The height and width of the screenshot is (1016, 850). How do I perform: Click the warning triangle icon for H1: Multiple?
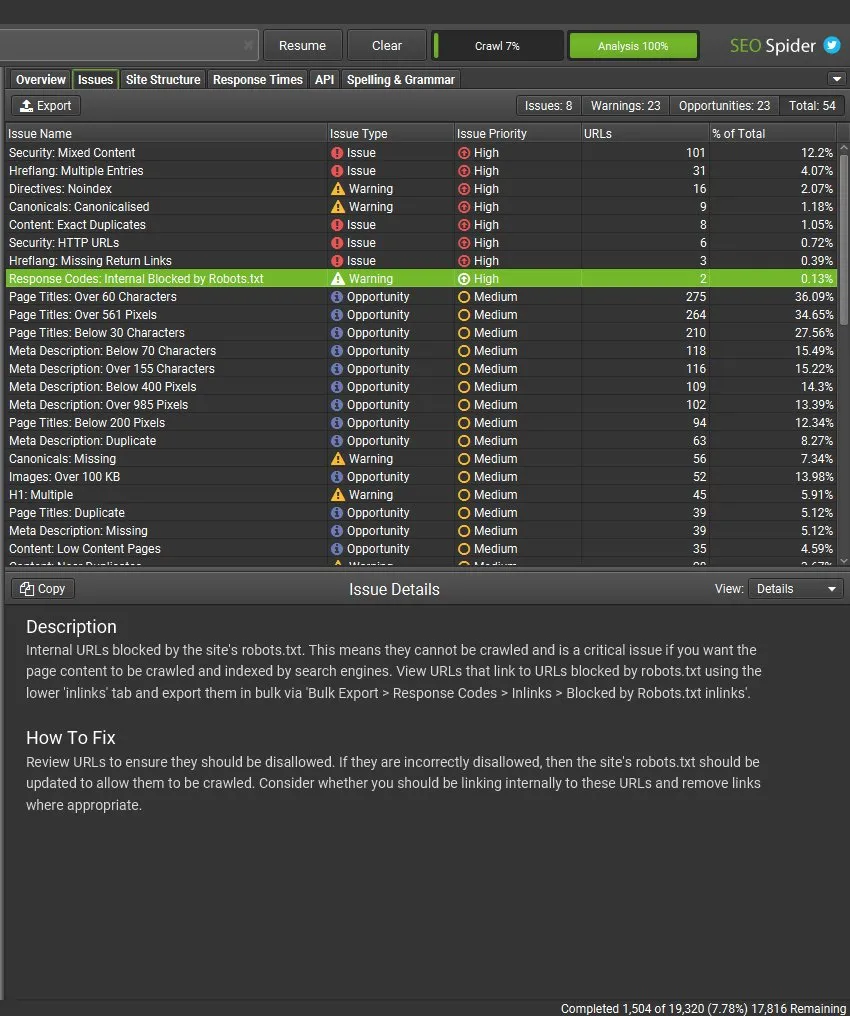(338, 494)
